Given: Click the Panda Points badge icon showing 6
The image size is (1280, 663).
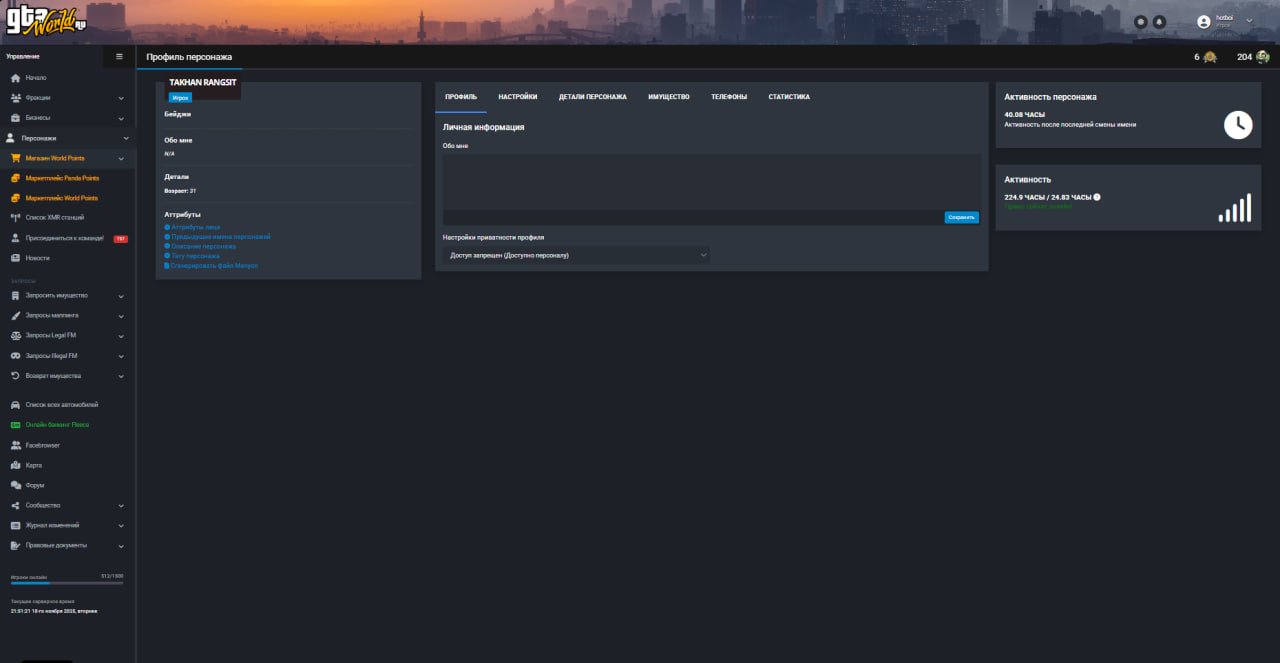Looking at the screenshot, I should [1210, 57].
